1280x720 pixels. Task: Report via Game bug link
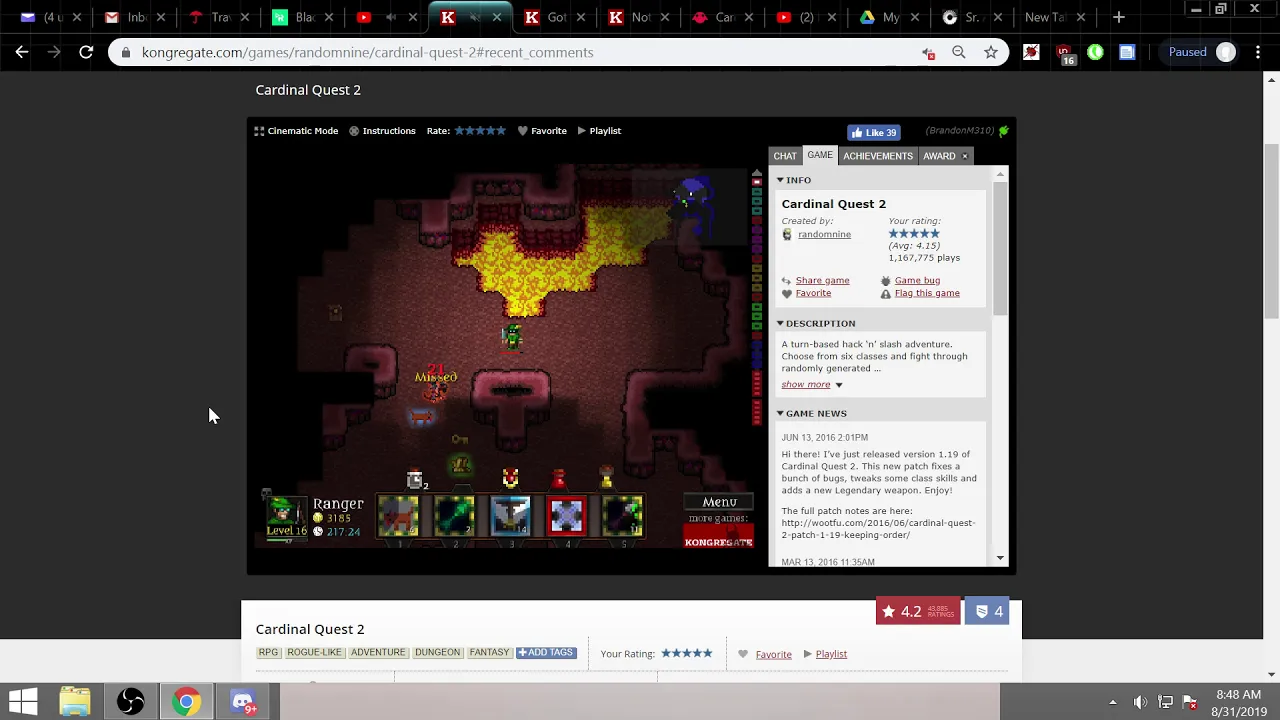tap(917, 280)
